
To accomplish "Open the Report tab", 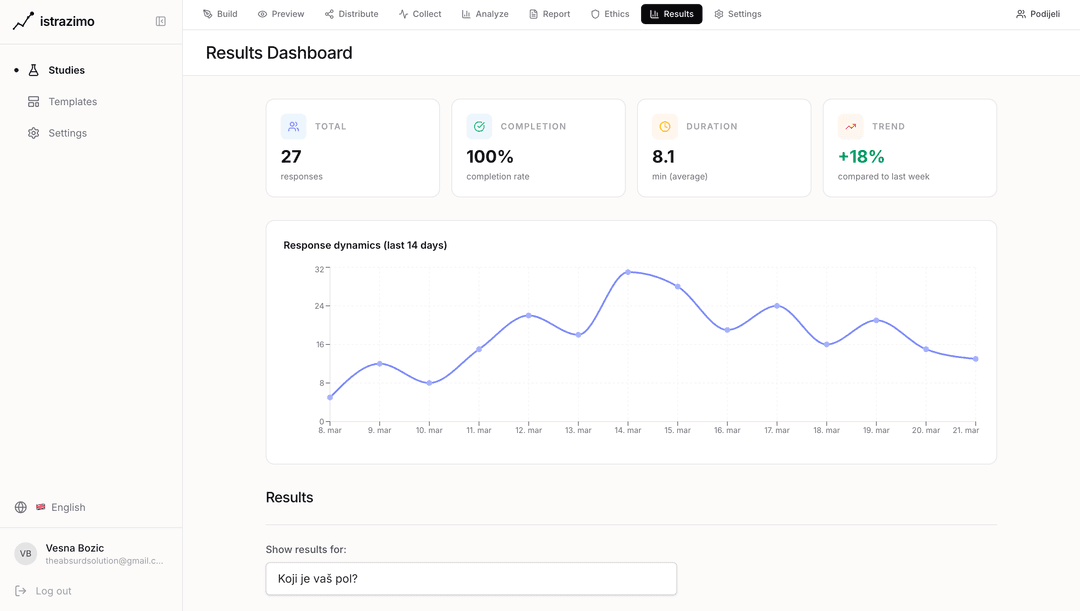I will click(549, 14).
